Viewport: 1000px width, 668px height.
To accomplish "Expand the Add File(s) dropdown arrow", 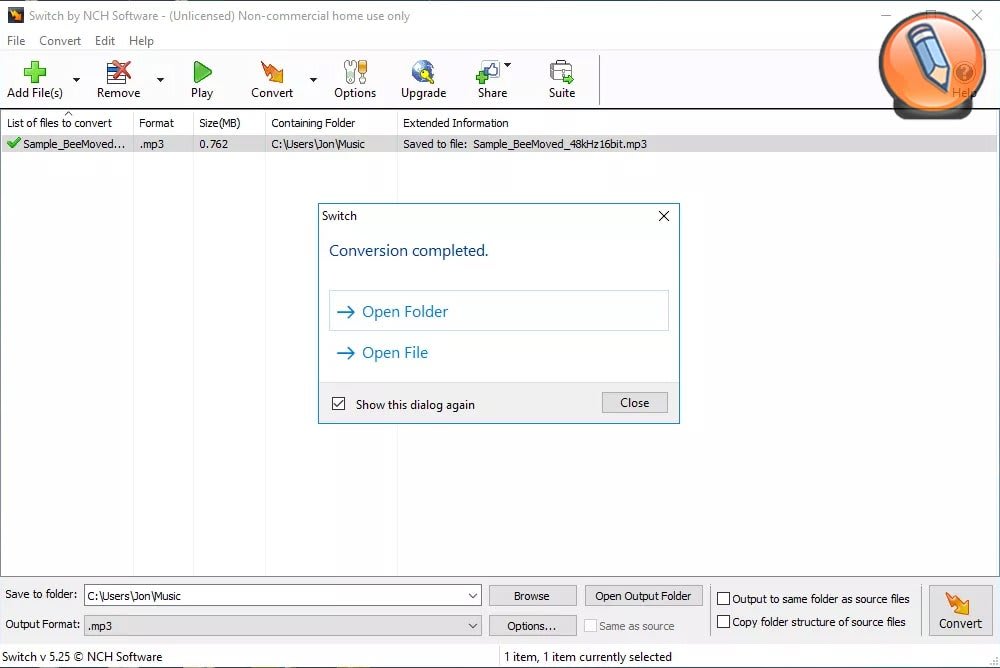I will tap(77, 80).
